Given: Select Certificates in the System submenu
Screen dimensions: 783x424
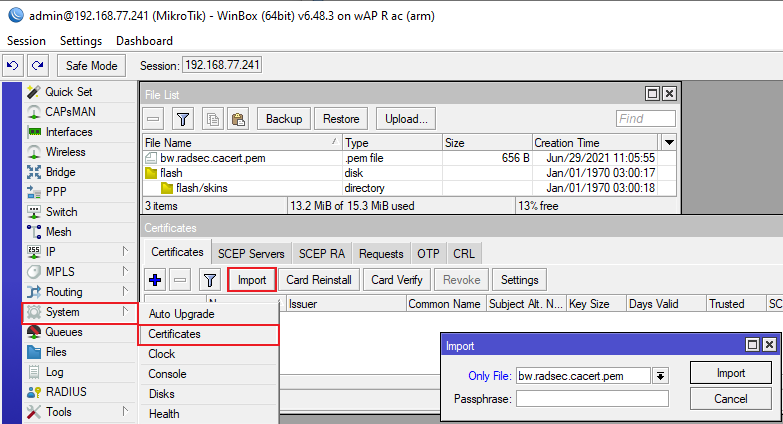Looking at the screenshot, I should click(x=175, y=334).
